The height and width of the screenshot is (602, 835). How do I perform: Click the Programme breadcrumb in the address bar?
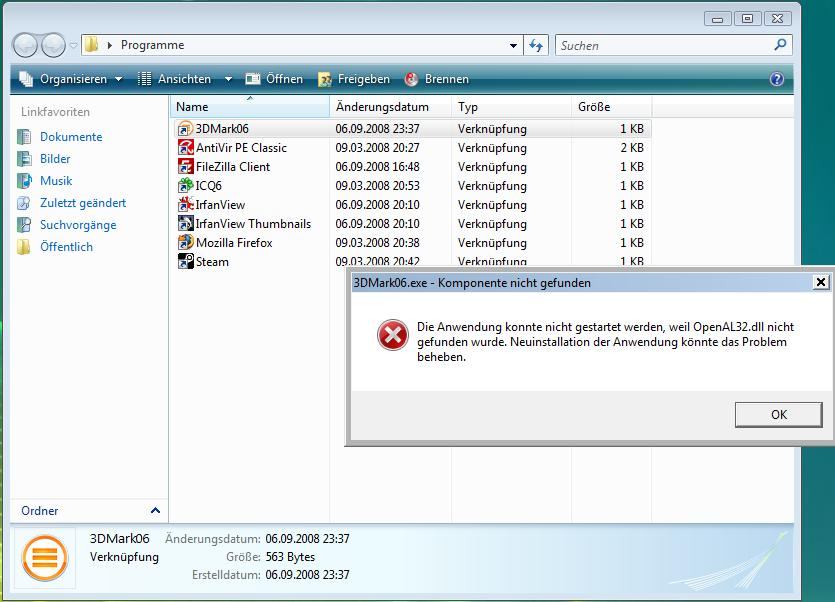tap(152, 45)
